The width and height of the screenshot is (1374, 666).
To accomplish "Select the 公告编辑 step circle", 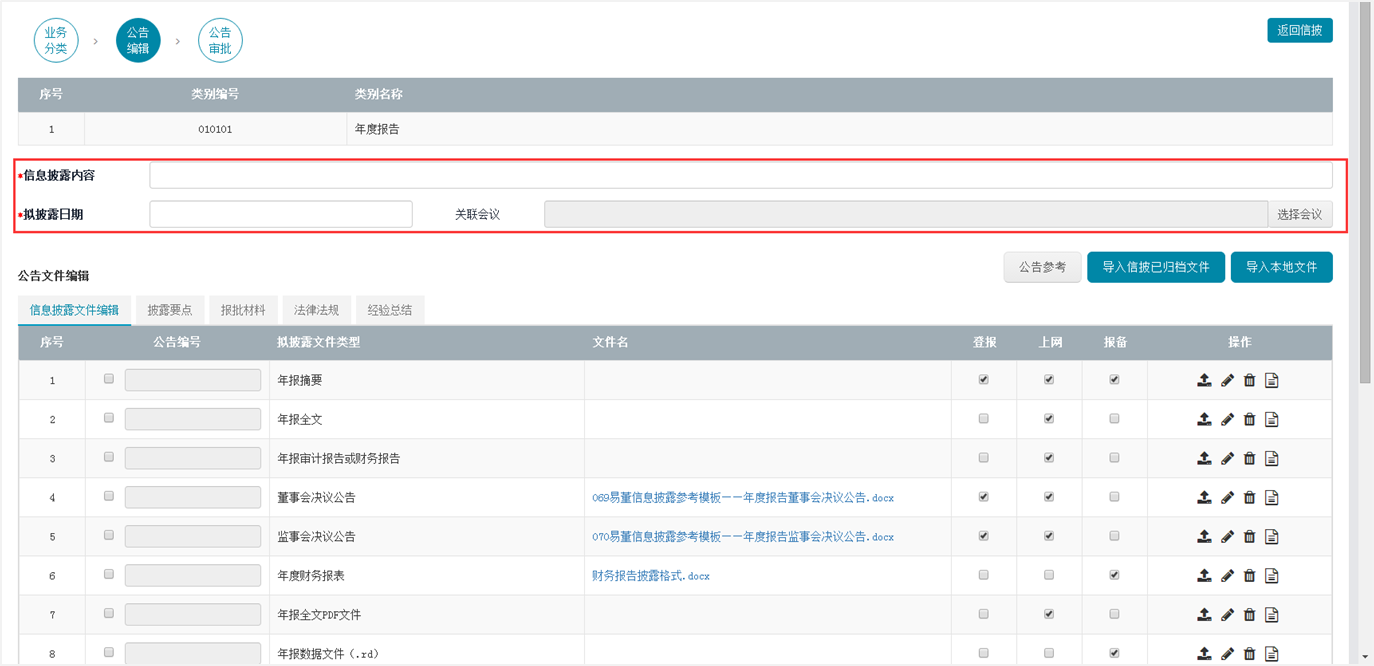I will (138, 40).
